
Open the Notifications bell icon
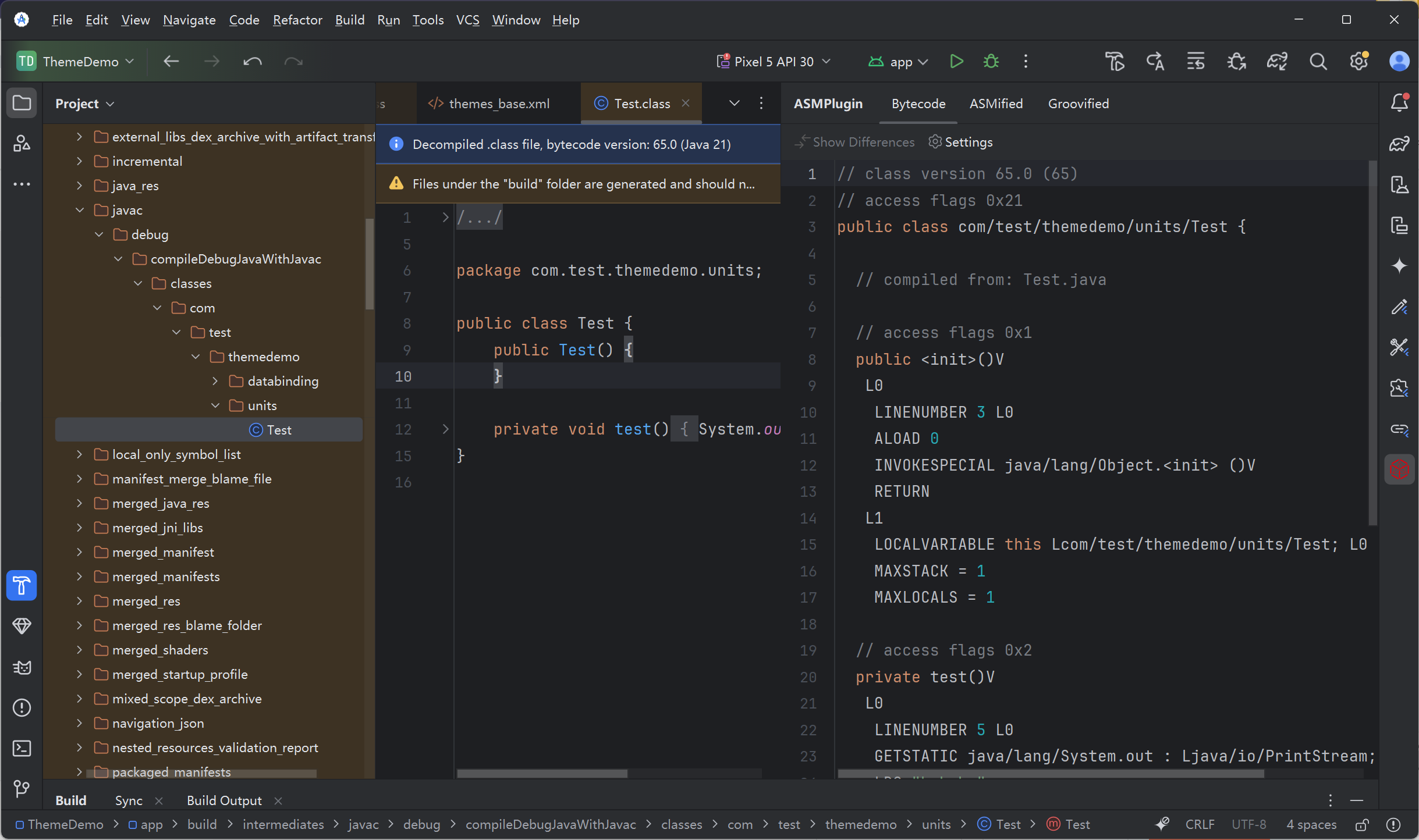click(x=1399, y=103)
